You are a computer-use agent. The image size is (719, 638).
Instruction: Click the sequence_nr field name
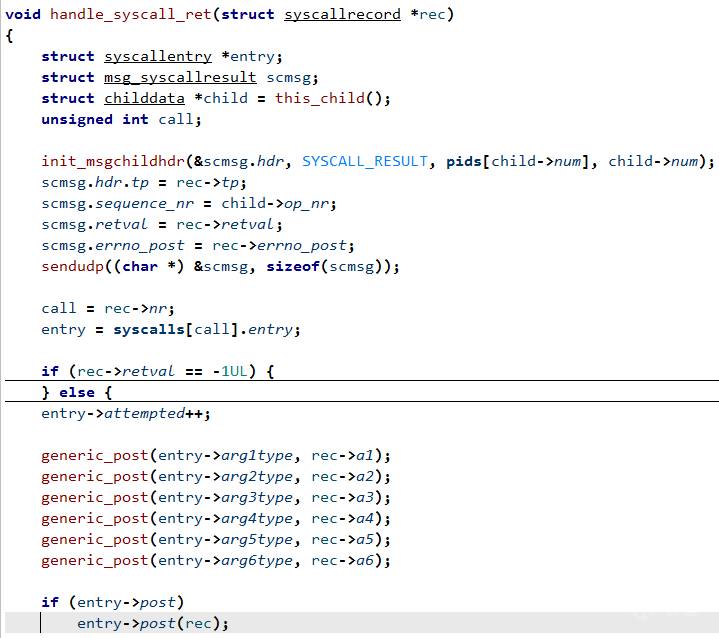[x=144, y=204]
